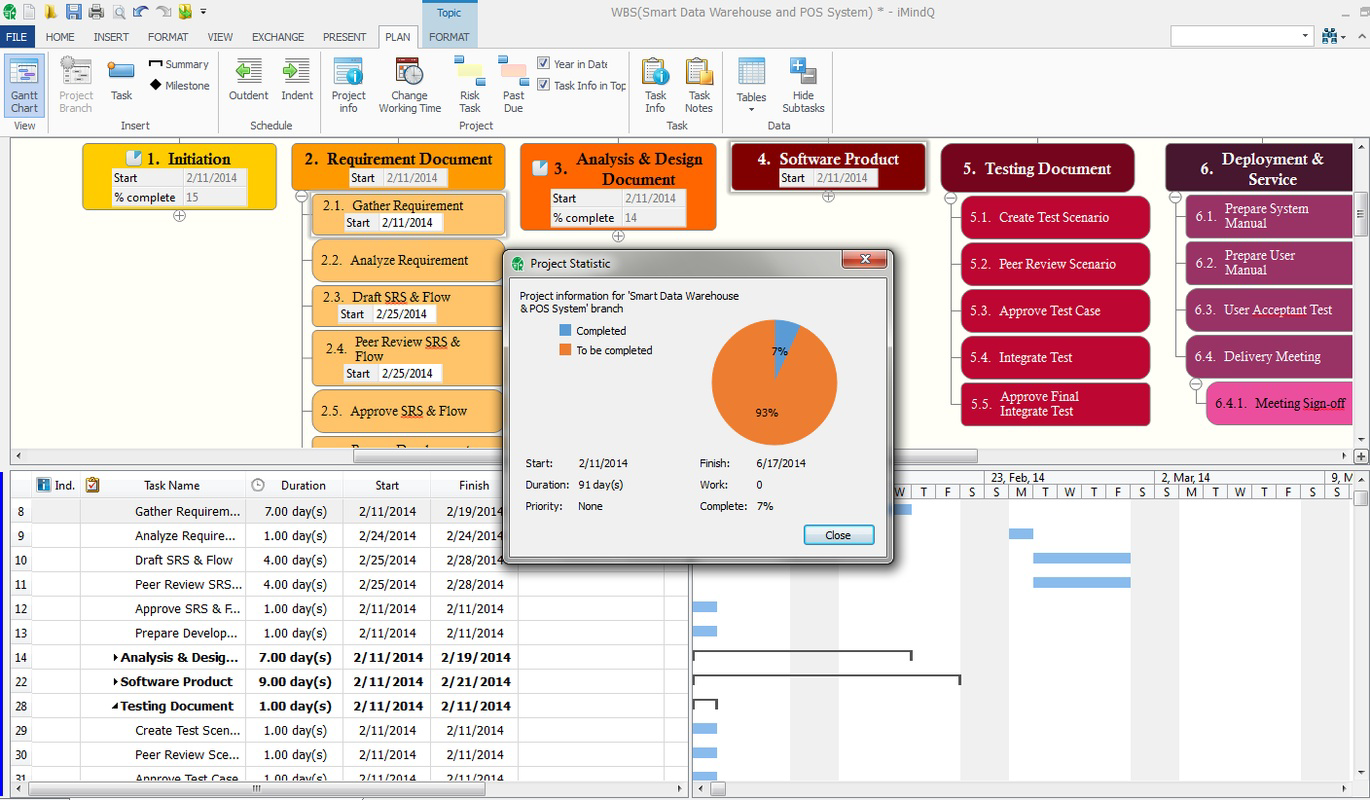Click the Duration column clock icon
1370x800 pixels.
pos(258,485)
